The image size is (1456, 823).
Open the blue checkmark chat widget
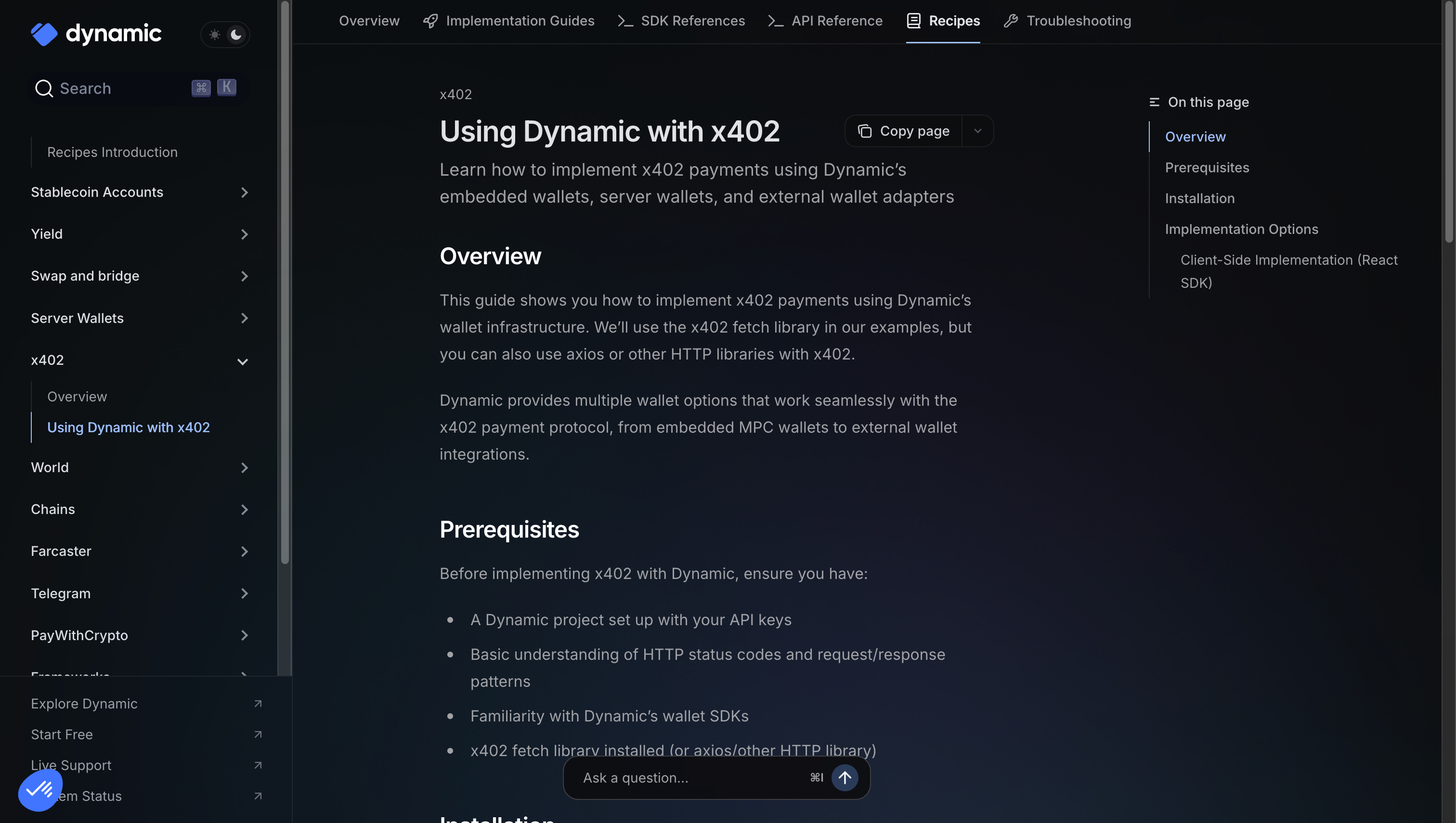(39, 790)
